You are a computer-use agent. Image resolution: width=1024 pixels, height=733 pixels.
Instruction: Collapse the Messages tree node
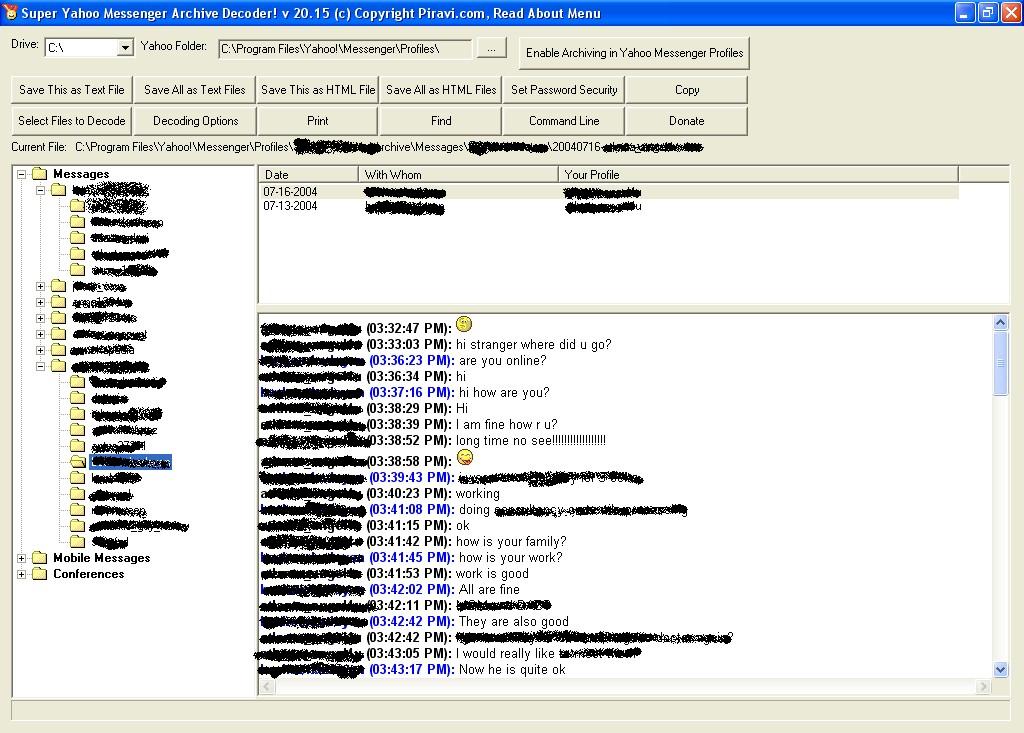tap(22, 174)
